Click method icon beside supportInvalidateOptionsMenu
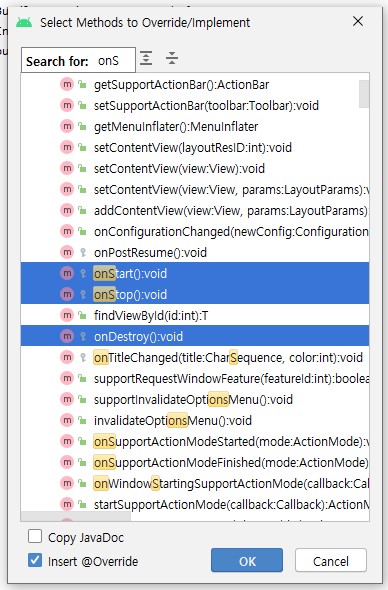Viewport: 388px width, 590px height. 67,399
